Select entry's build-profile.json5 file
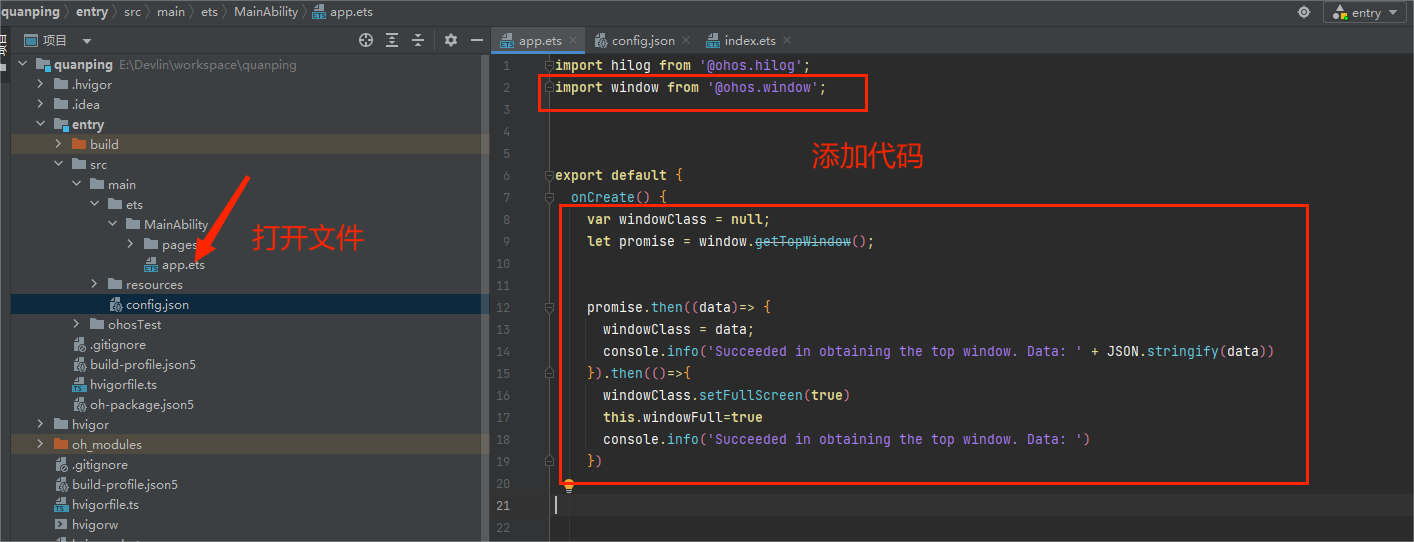The width and height of the screenshot is (1414, 542). [x=143, y=364]
